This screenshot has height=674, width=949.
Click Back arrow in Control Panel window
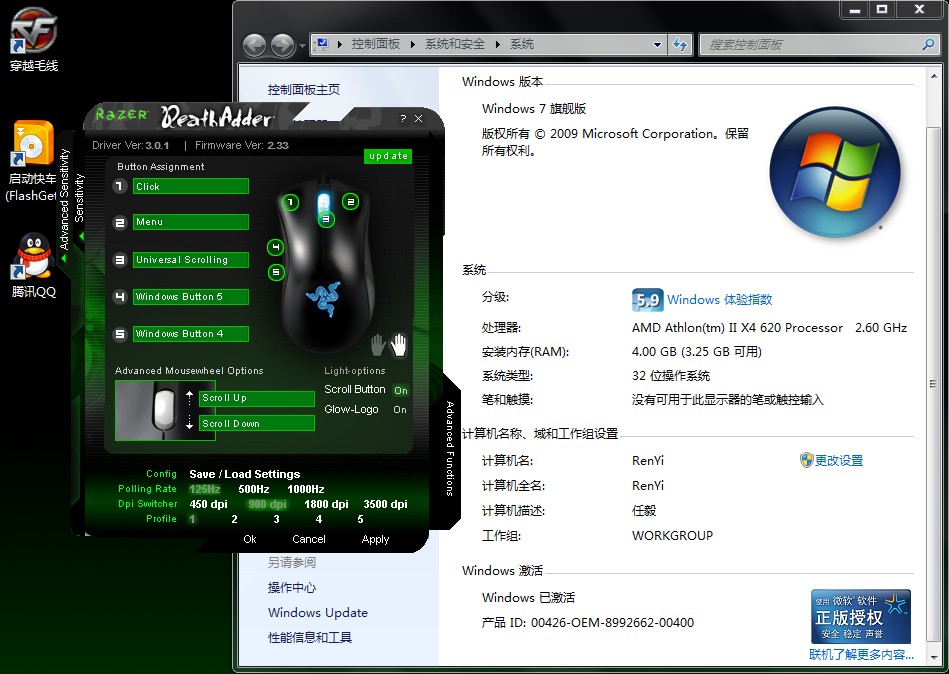pos(254,45)
